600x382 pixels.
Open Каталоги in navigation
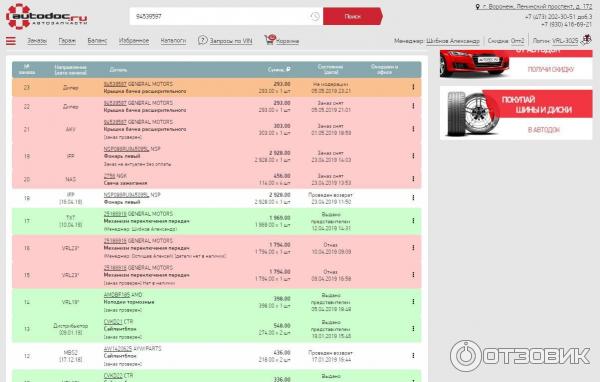coord(173,41)
